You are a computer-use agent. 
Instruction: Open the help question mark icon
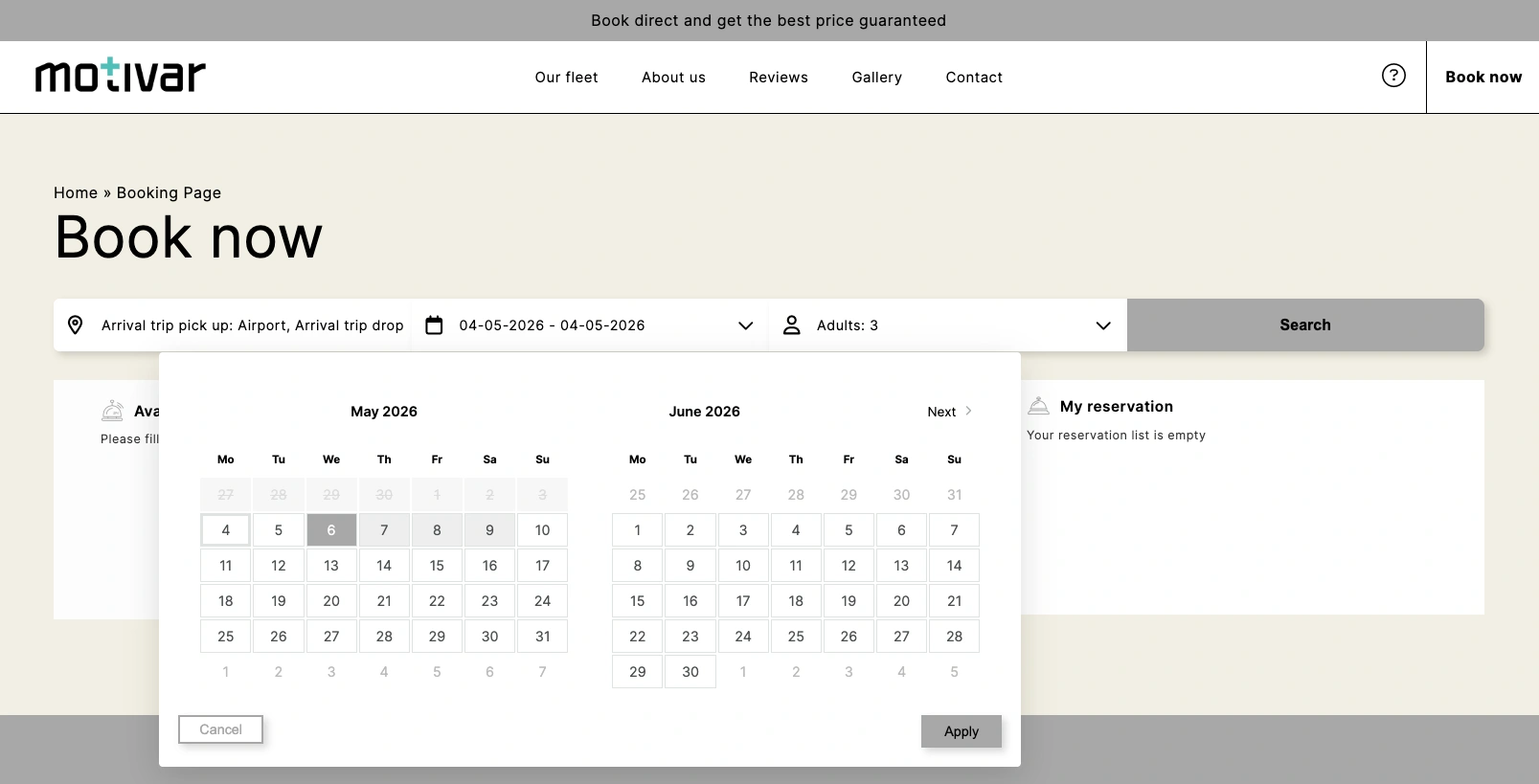1393,76
